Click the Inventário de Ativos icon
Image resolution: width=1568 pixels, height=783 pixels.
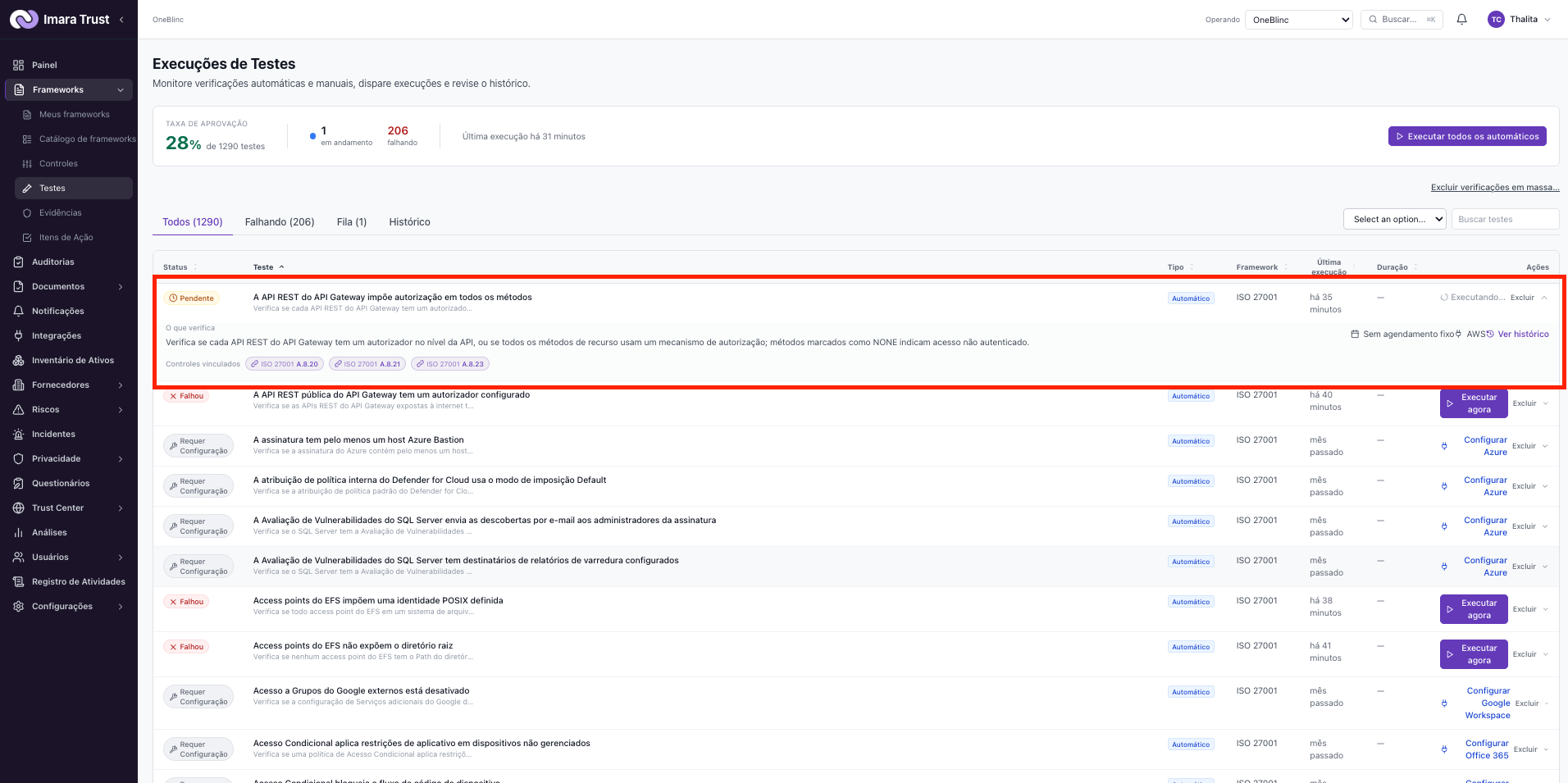(x=18, y=360)
